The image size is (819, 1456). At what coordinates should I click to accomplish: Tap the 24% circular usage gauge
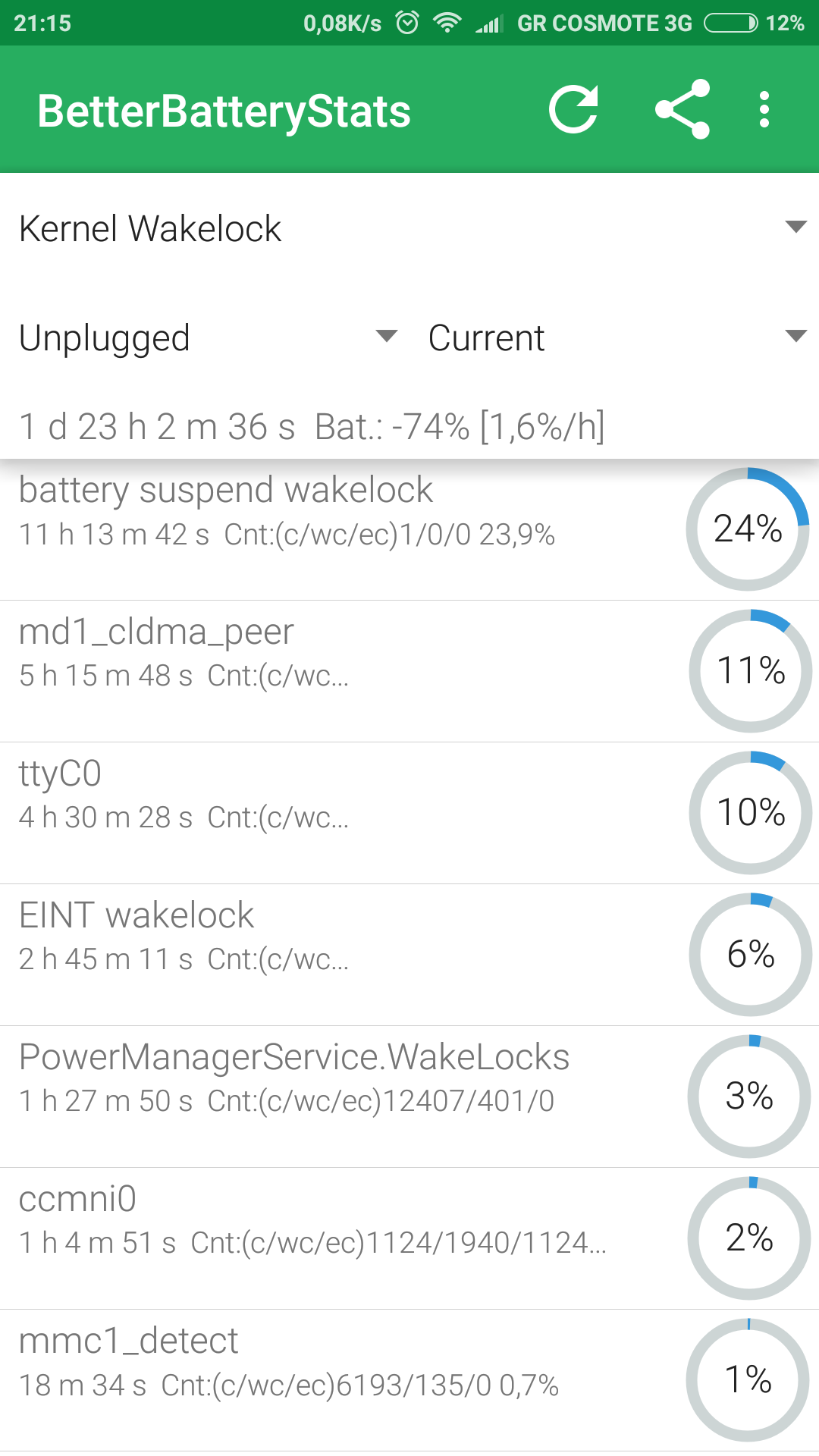tap(748, 529)
